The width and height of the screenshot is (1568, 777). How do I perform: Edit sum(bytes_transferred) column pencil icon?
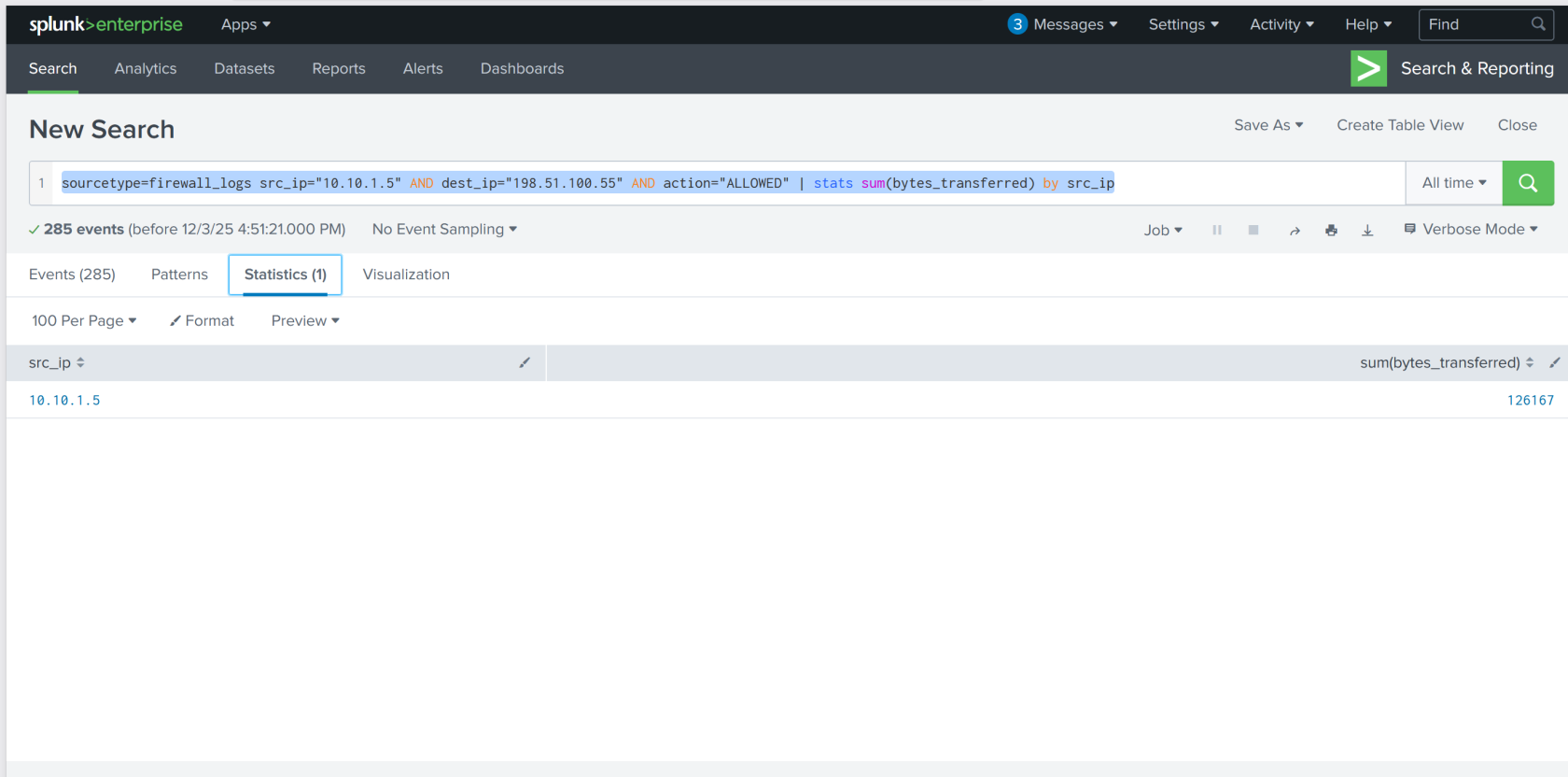pyautogui.click(x=1554, y=362)
